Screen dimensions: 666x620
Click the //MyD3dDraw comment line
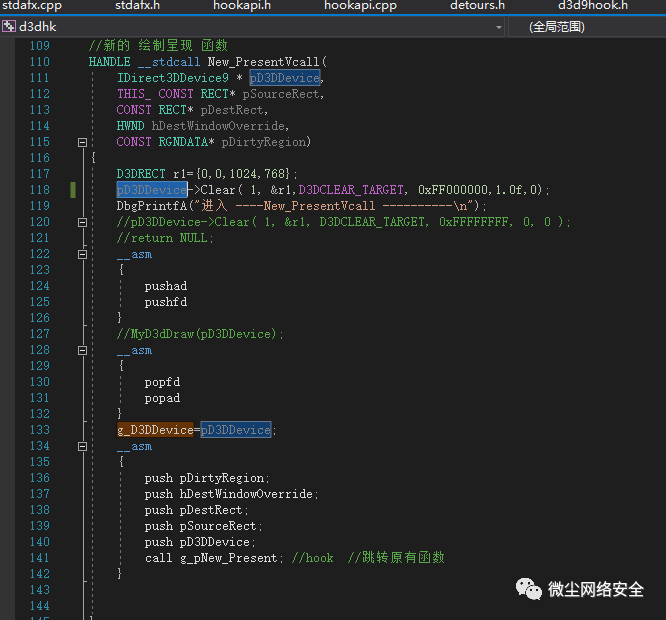point(200,334)
